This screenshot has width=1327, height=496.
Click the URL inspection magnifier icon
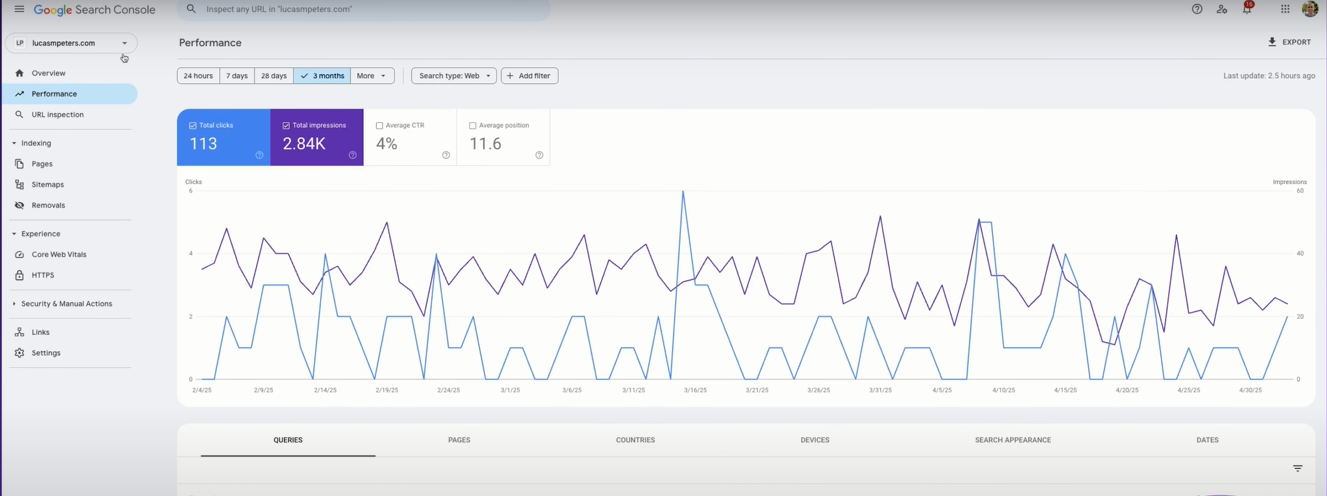pyautogui.click(x=19, y=115)
